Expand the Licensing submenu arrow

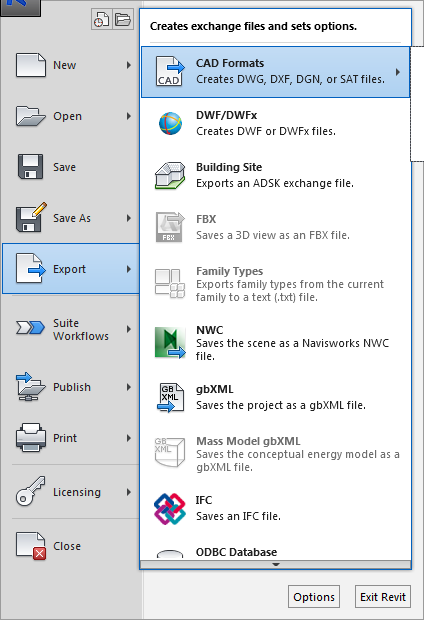coord(129,492)
